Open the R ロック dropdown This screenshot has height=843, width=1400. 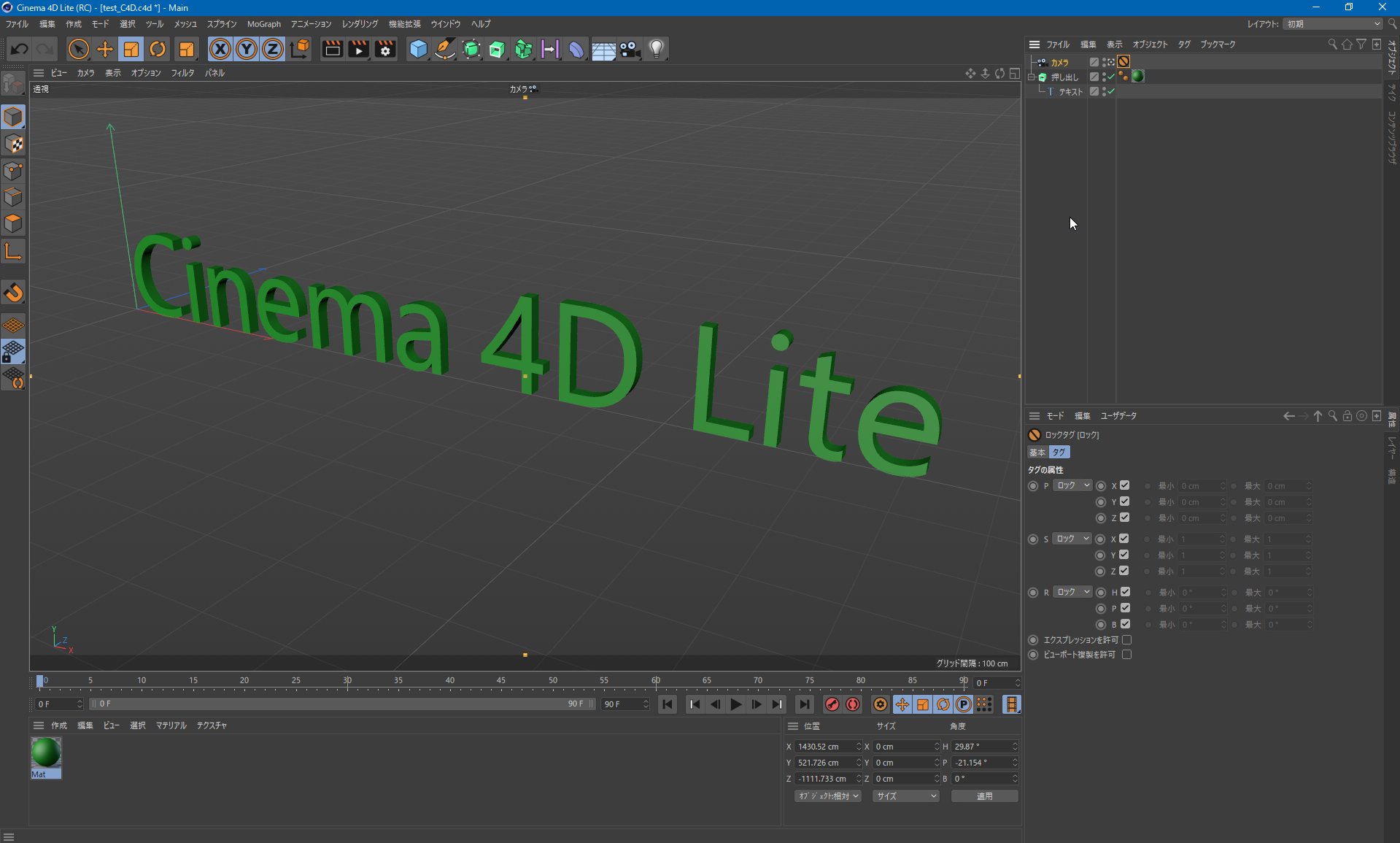[1072, 592]
